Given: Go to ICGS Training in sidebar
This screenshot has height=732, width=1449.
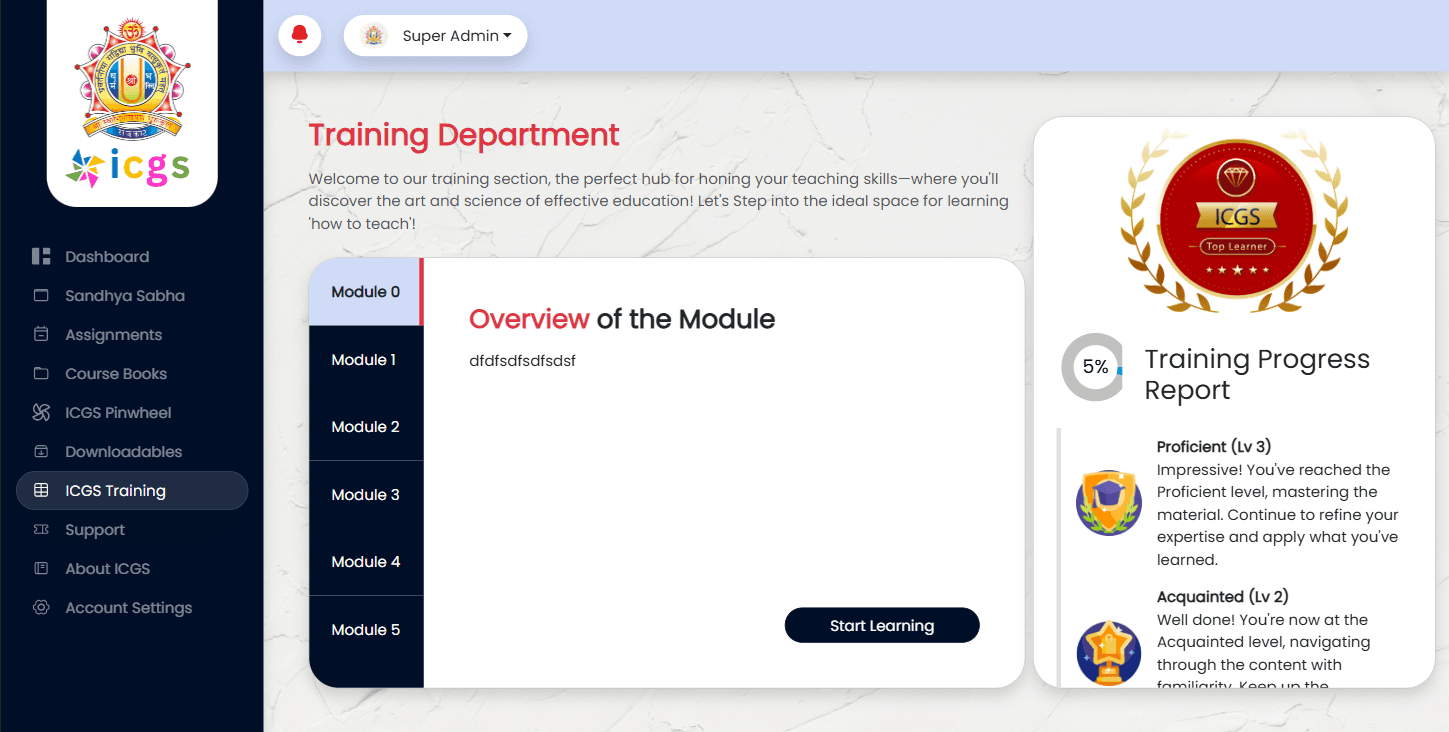Looking at the screenshot, I should click(x=132, y=491).
